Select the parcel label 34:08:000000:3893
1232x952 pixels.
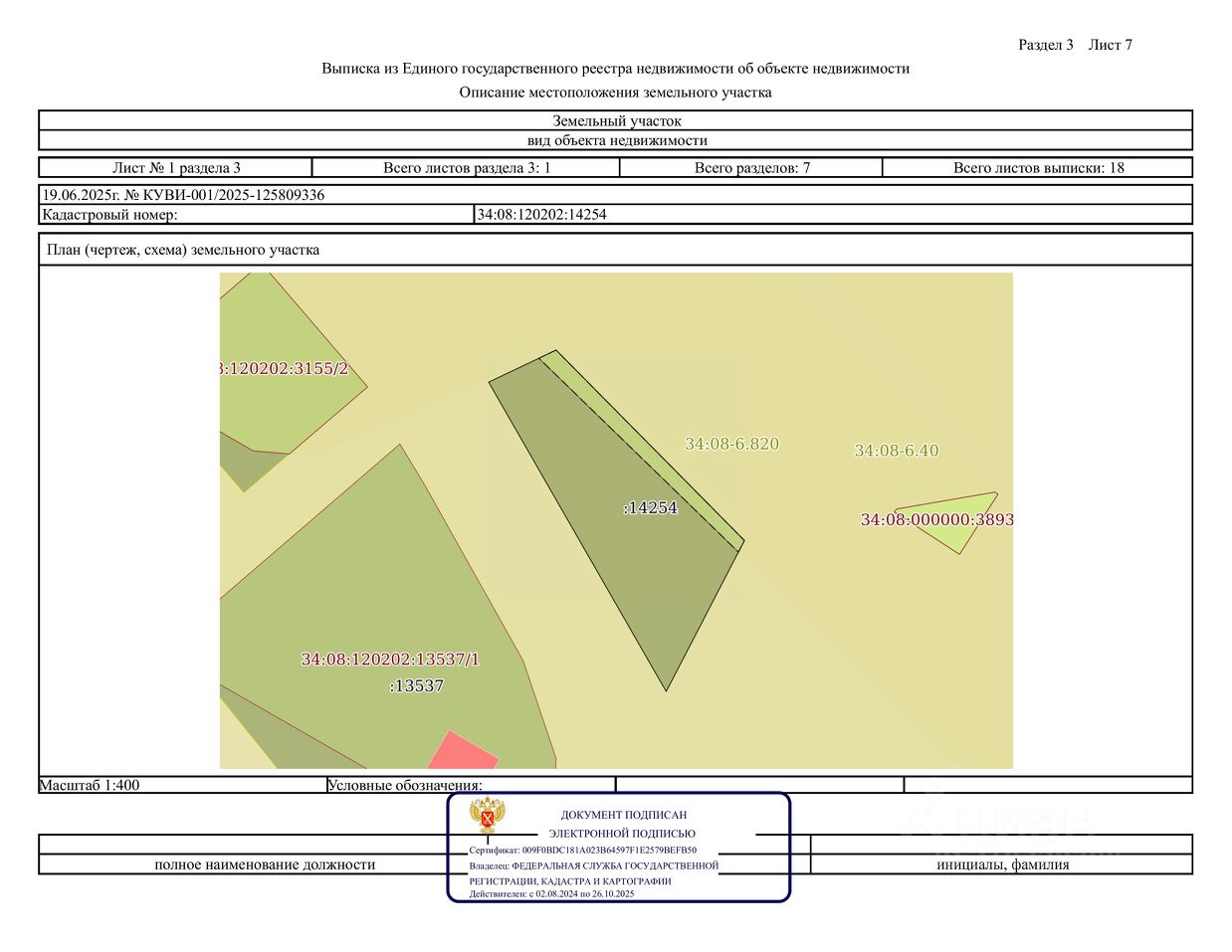pos(936,519)
